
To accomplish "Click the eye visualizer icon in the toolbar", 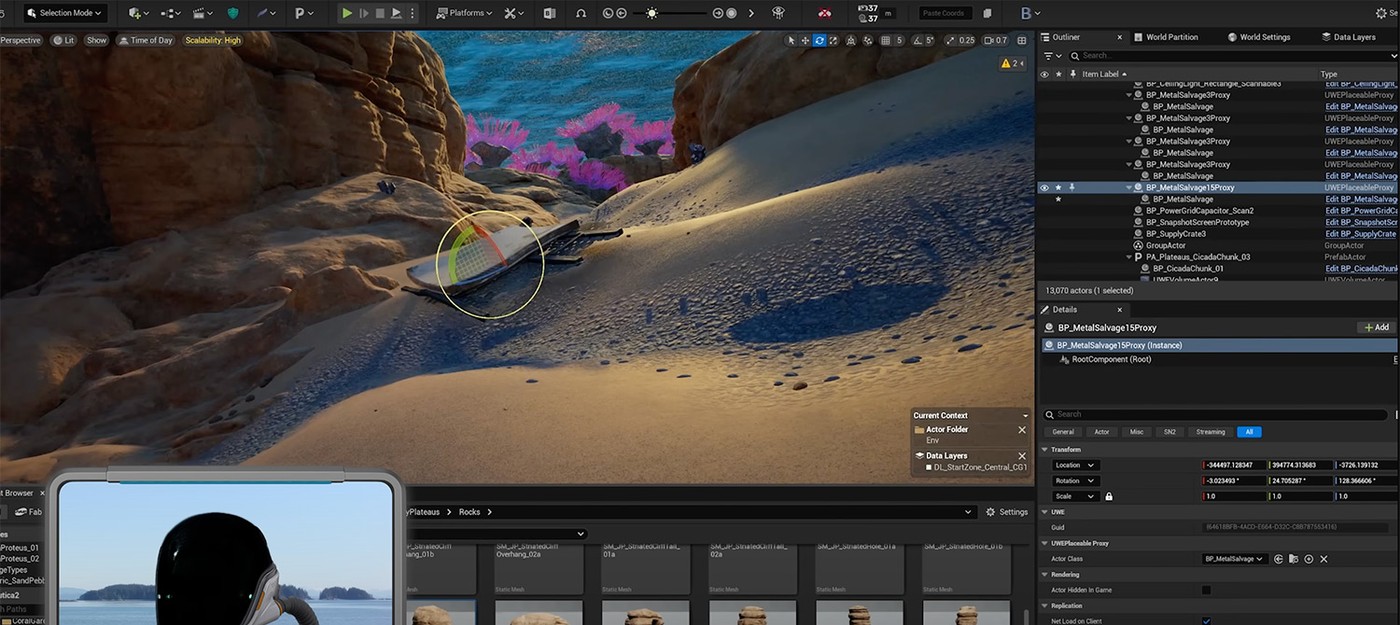I will [x=779, y=13].
